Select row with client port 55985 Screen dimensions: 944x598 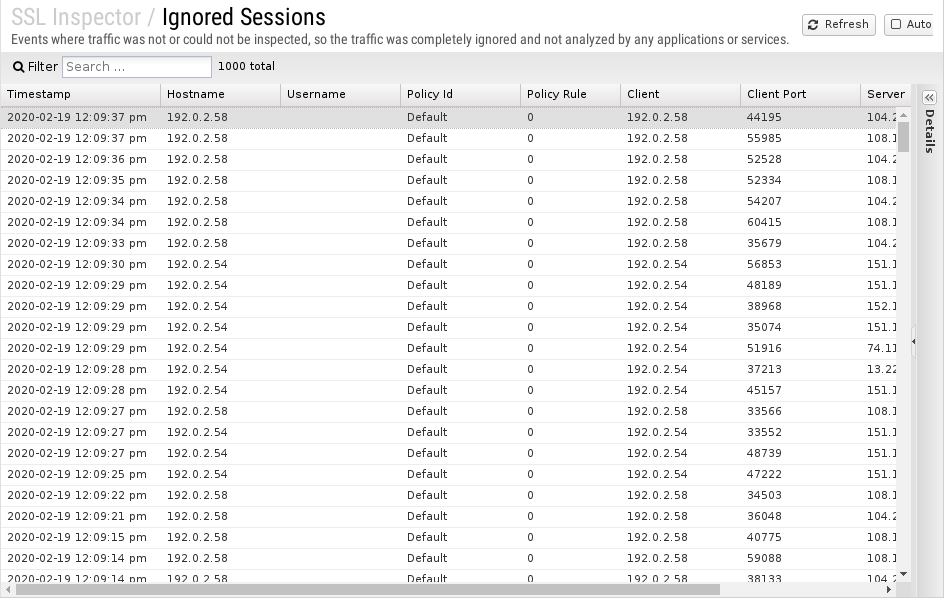pos(449,139)
